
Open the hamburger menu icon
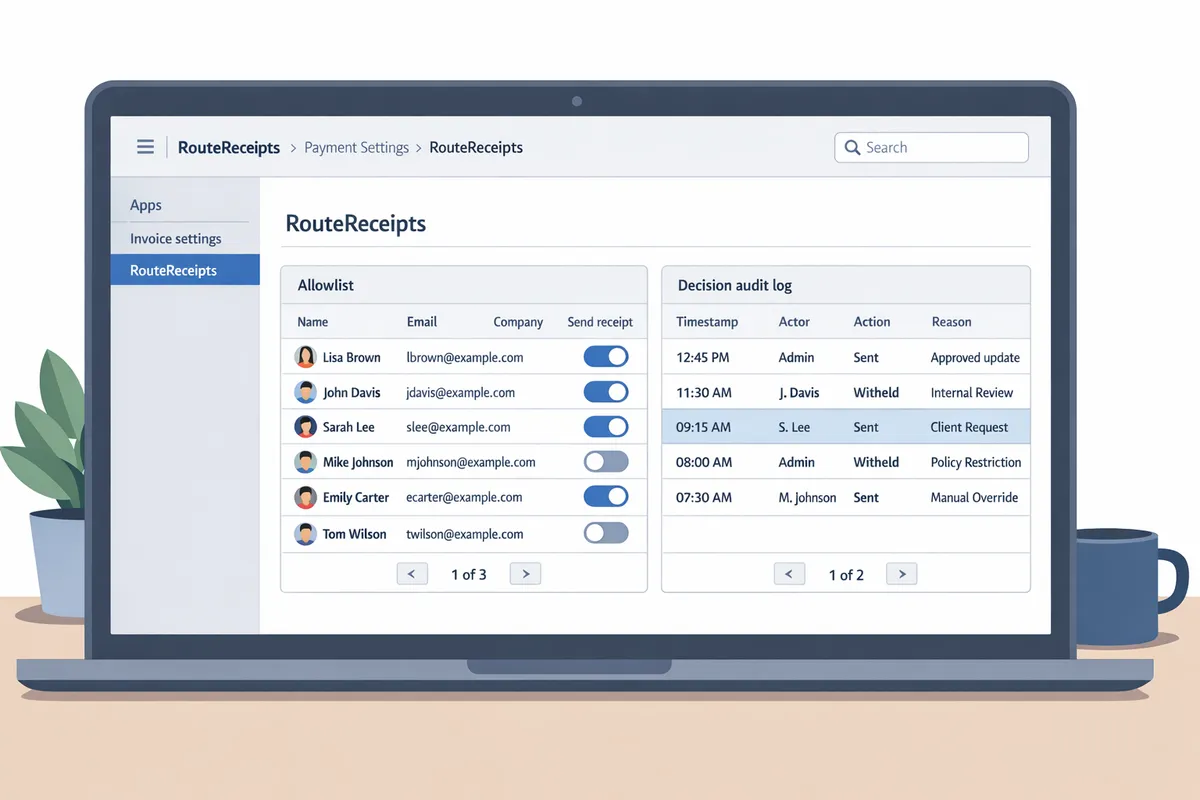click(145, 147)
